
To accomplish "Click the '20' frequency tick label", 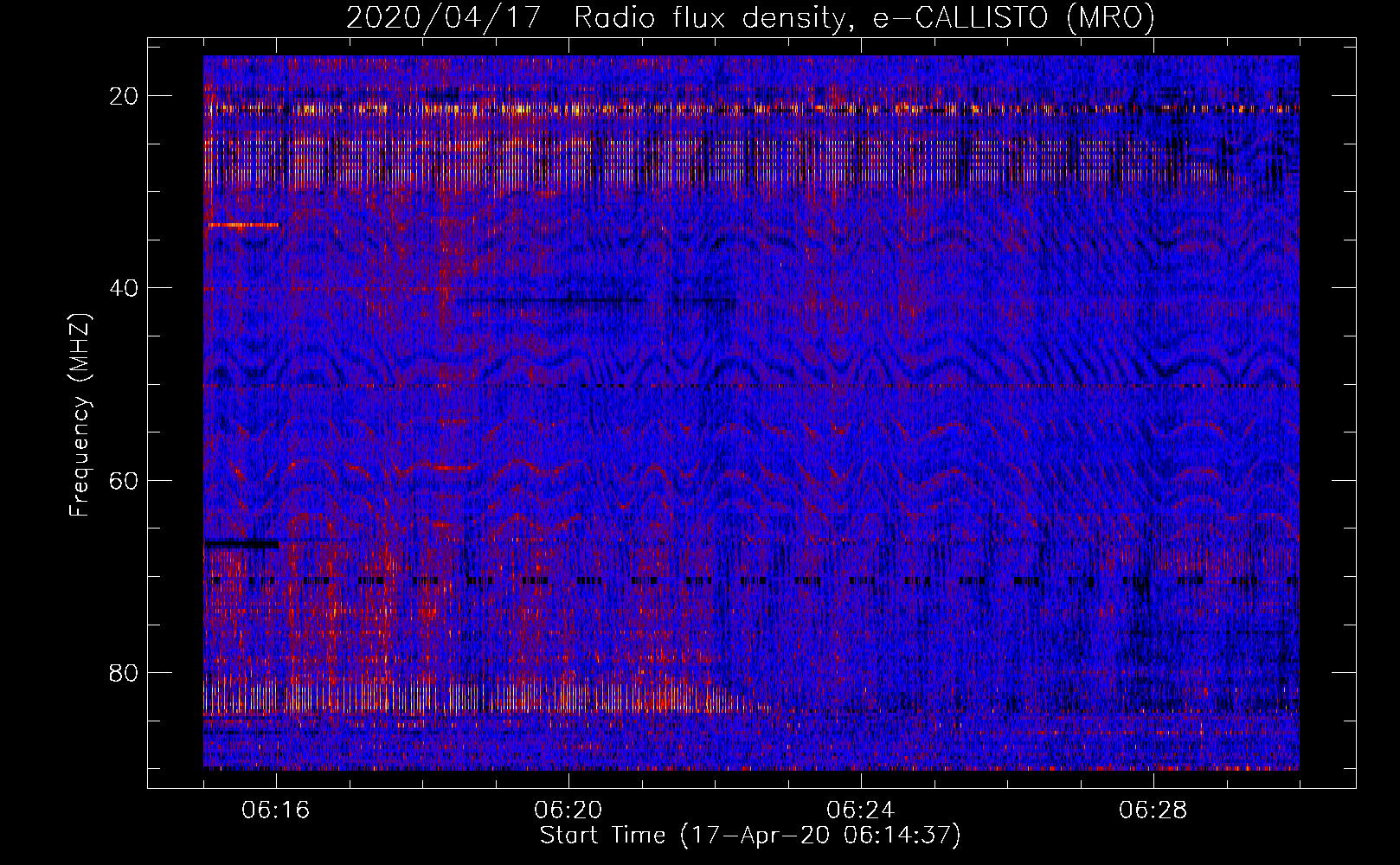I will click(x=125, y=96).
